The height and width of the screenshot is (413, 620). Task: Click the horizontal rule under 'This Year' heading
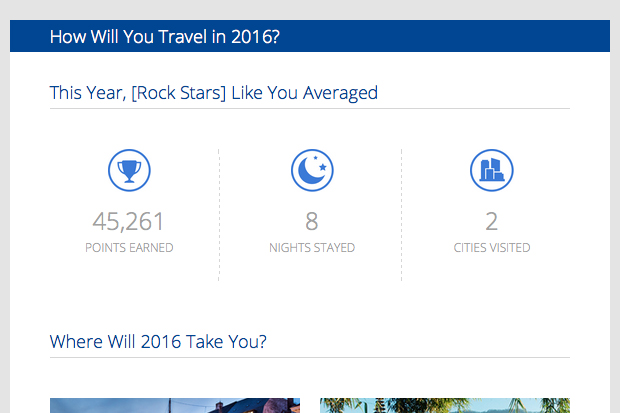(x=310, y=108)
